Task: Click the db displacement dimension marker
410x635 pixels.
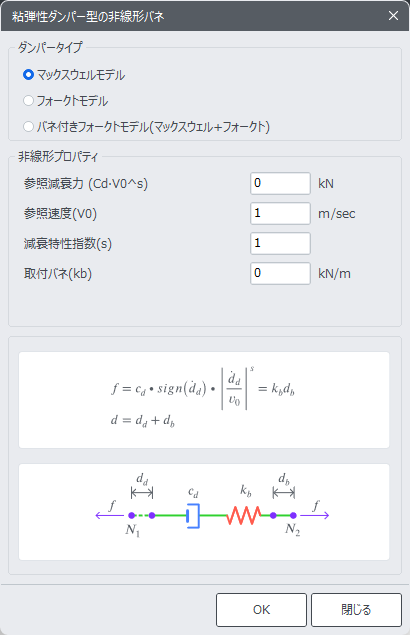Action: pyautogui.click(x=284, y=493)
